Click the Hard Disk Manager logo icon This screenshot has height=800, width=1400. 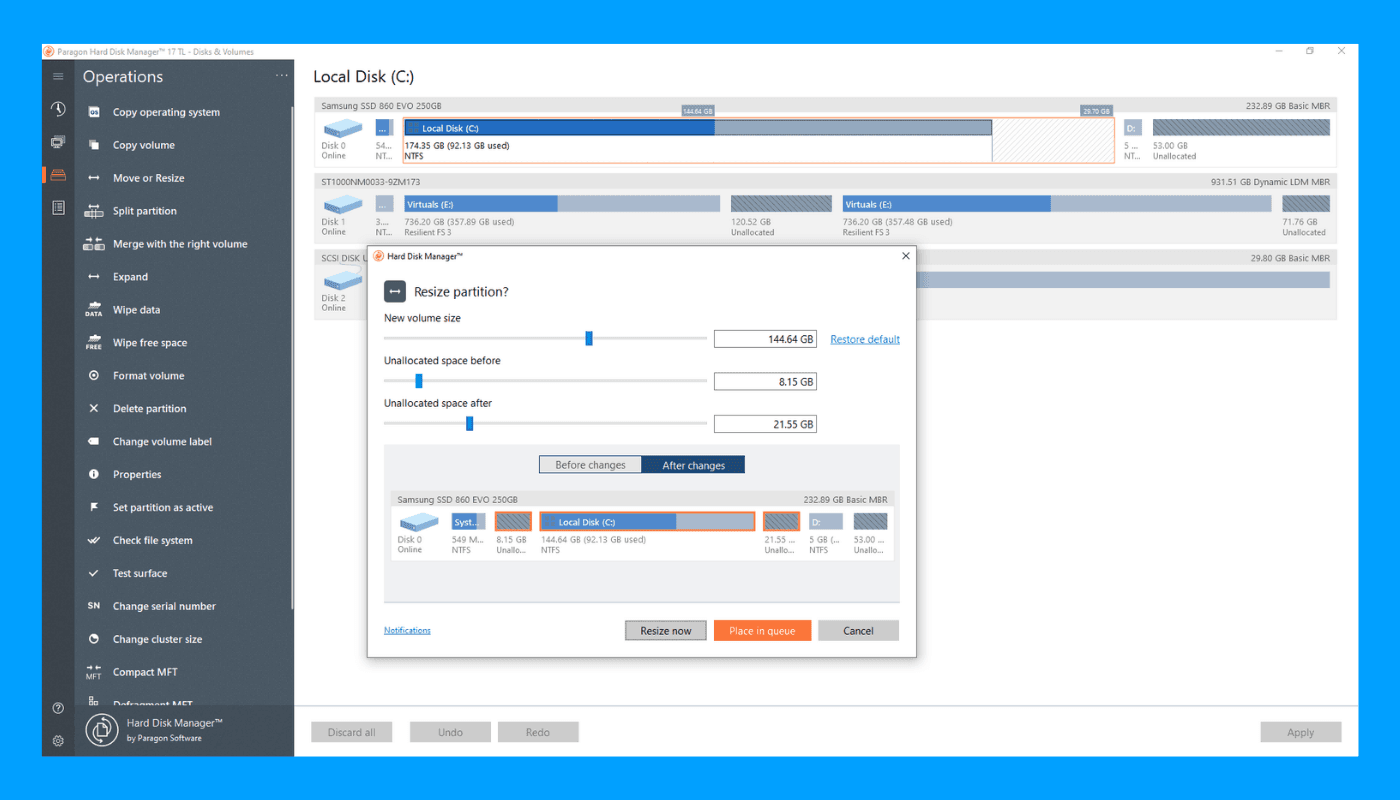point(101,730)
